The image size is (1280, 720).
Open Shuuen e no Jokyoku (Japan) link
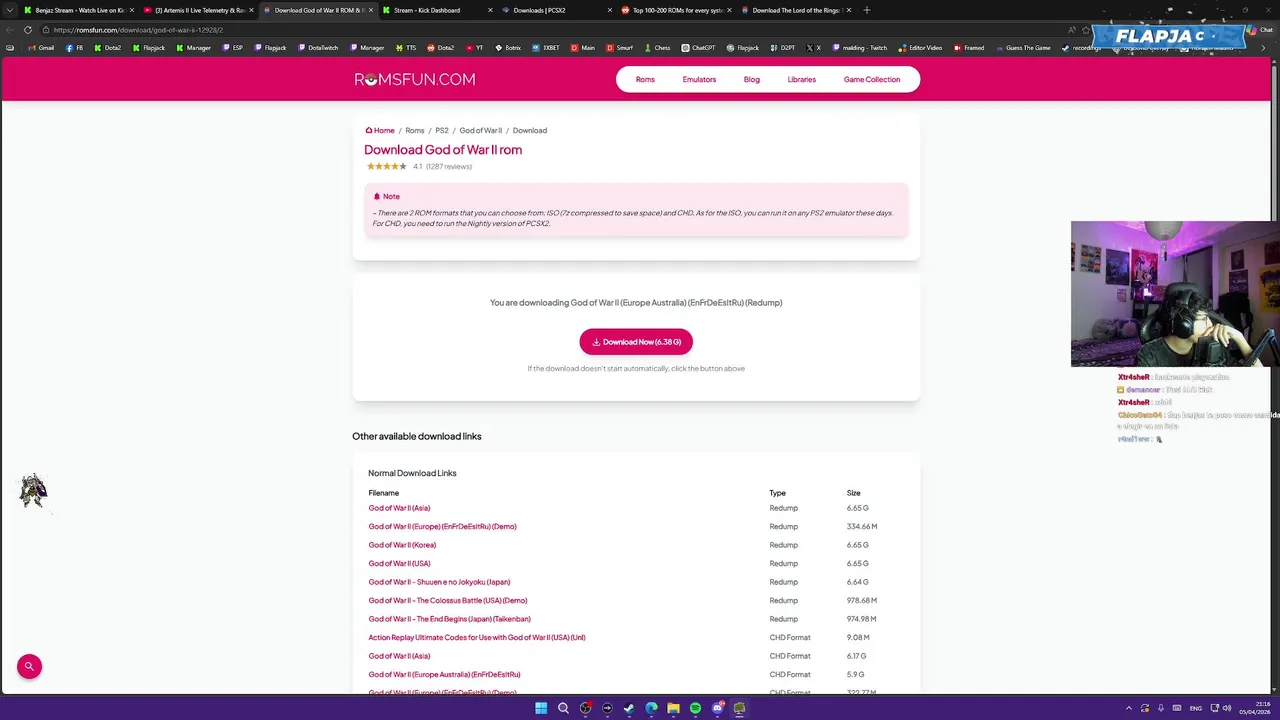[439, 582]
